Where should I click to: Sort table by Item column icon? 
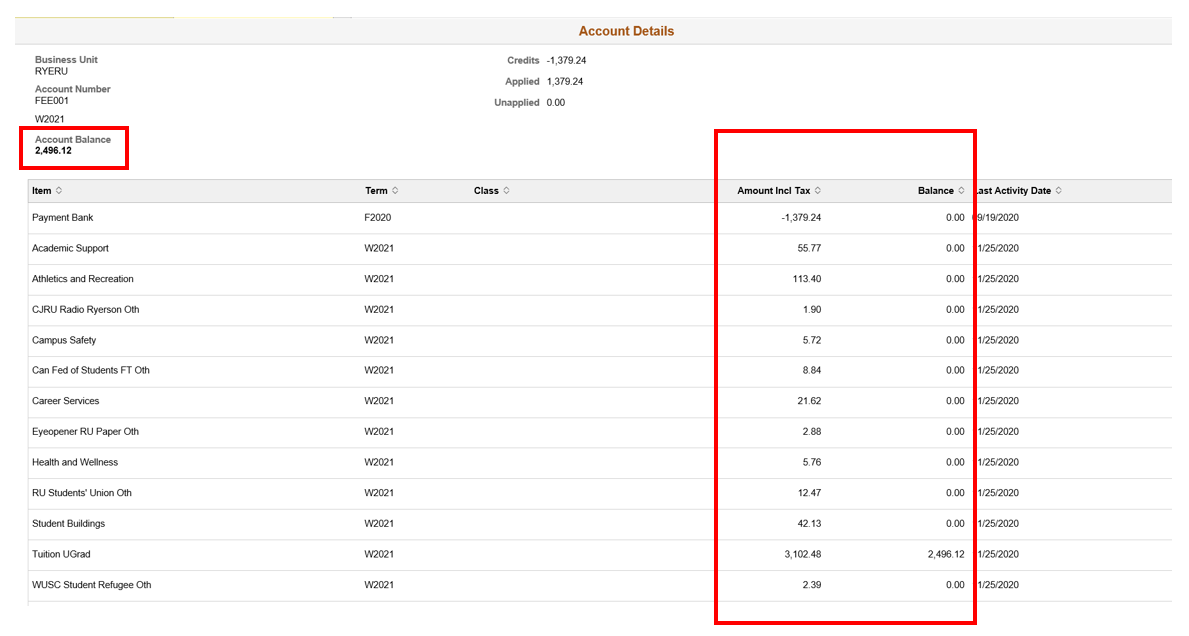59,190
